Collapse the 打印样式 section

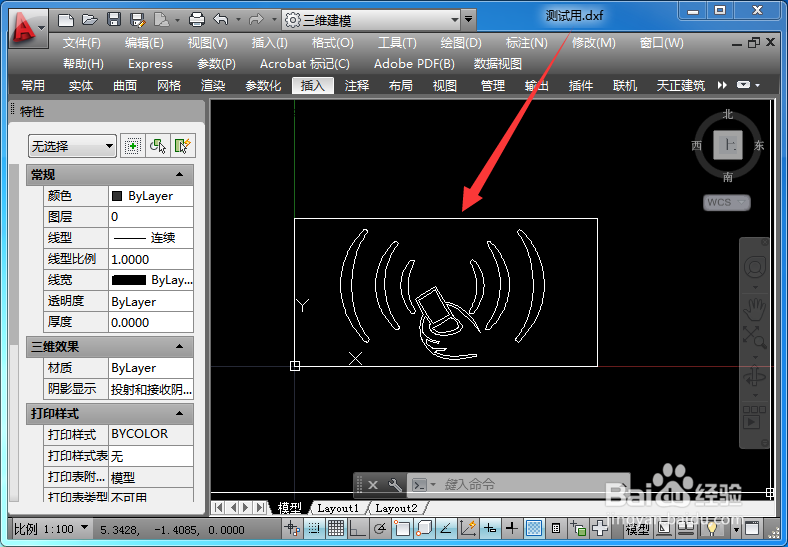(x=179, y=414)
